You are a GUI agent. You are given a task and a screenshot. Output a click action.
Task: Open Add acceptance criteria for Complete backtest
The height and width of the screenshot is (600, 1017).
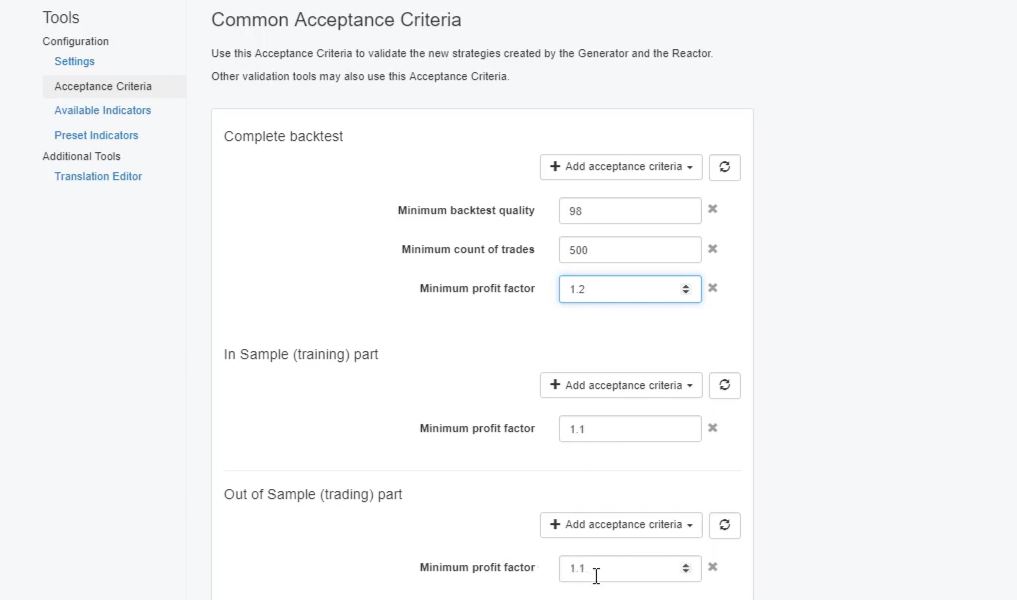click(621, 167)
